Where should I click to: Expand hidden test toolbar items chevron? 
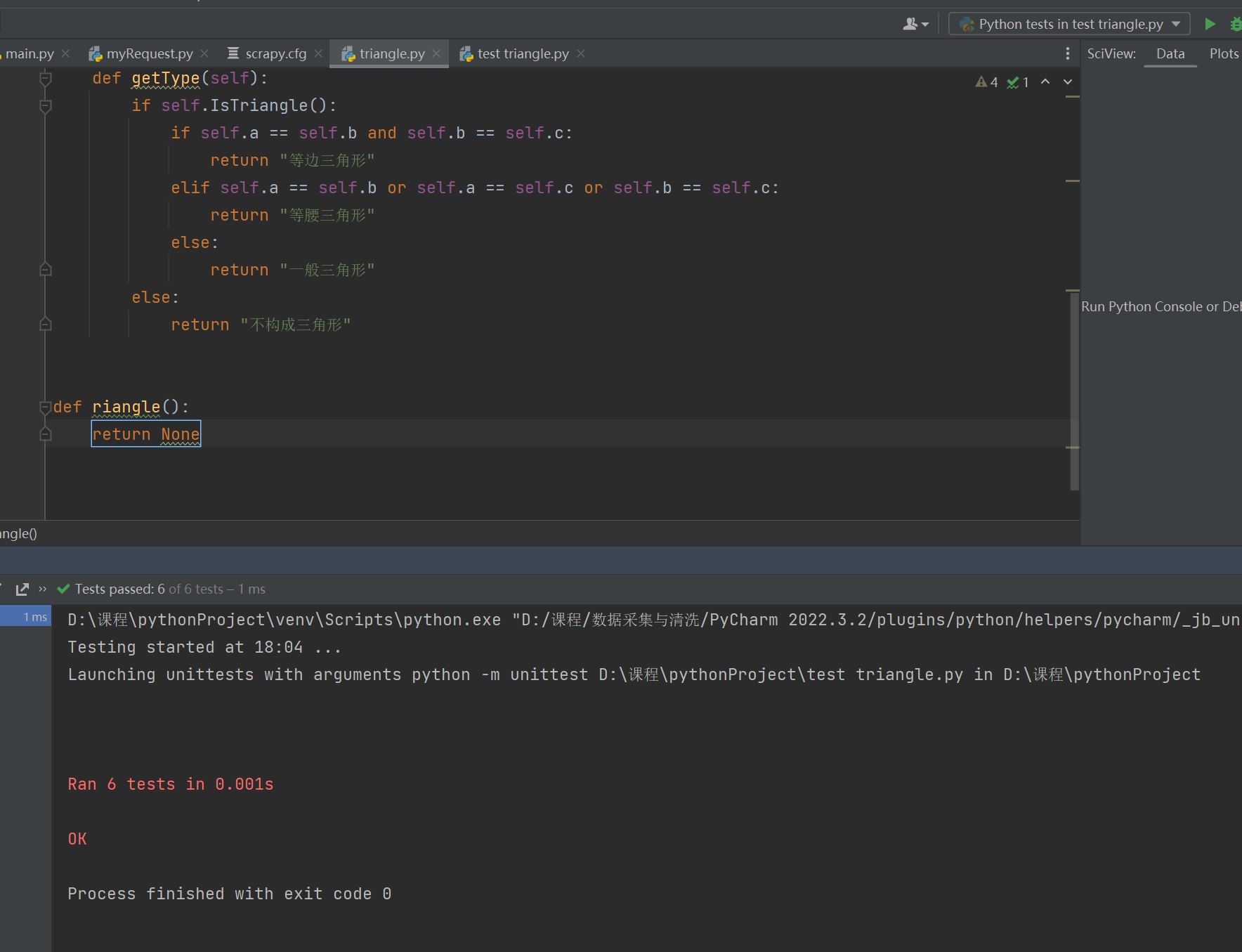[43, 589]
